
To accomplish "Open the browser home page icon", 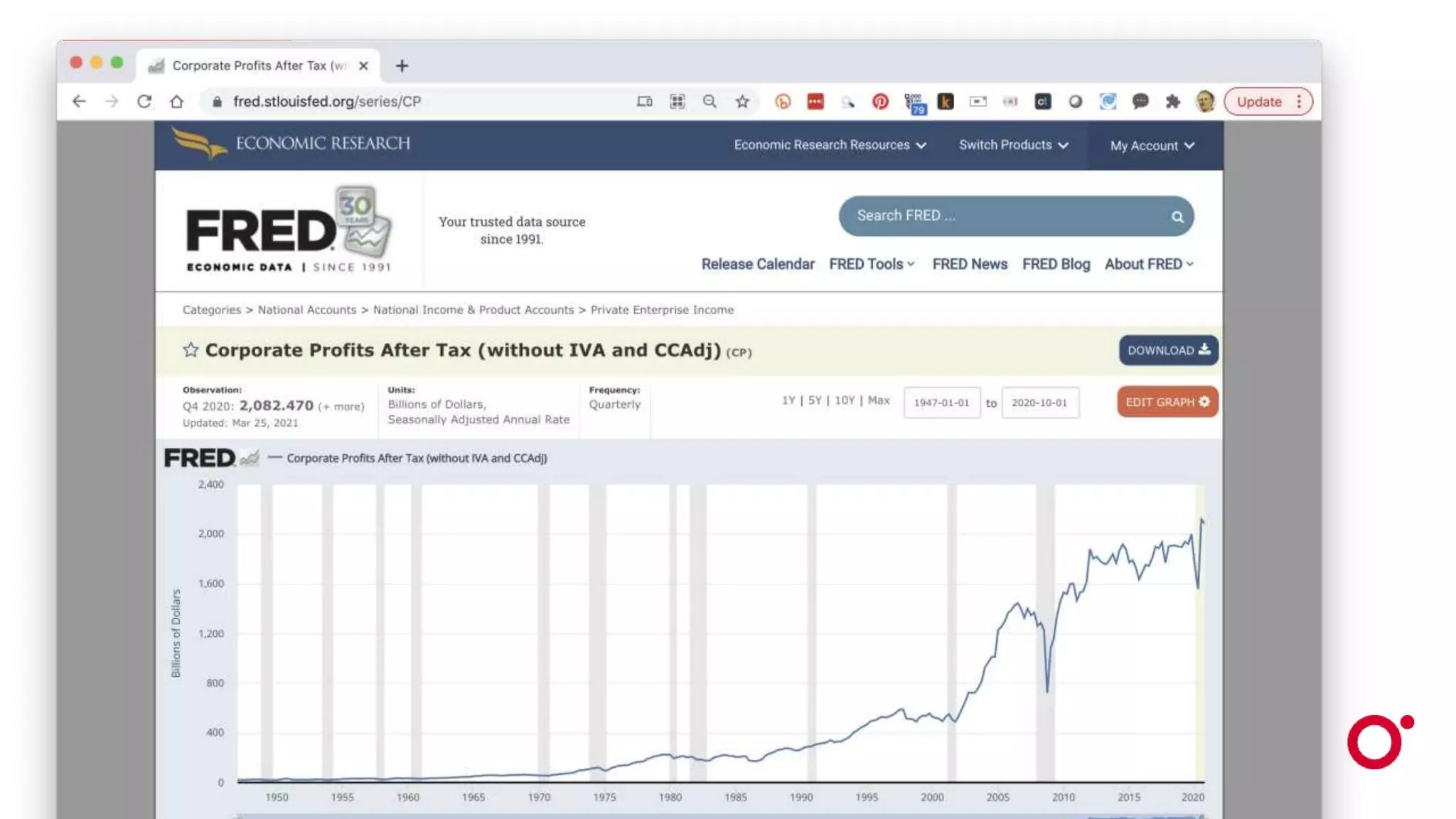I will pyautogui.click(x=177, y=102).
